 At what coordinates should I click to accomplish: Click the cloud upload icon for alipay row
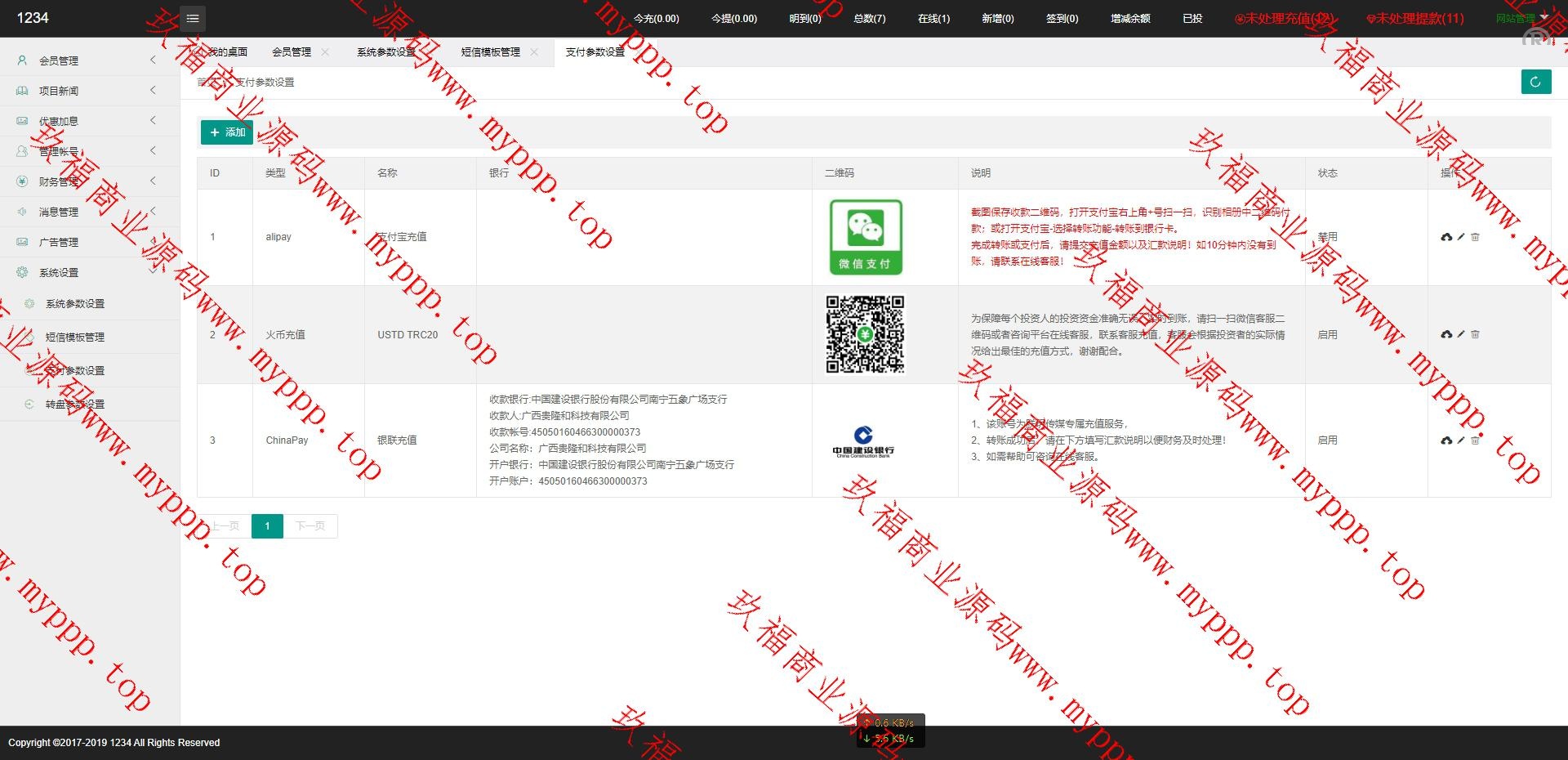pos(1446,237)
